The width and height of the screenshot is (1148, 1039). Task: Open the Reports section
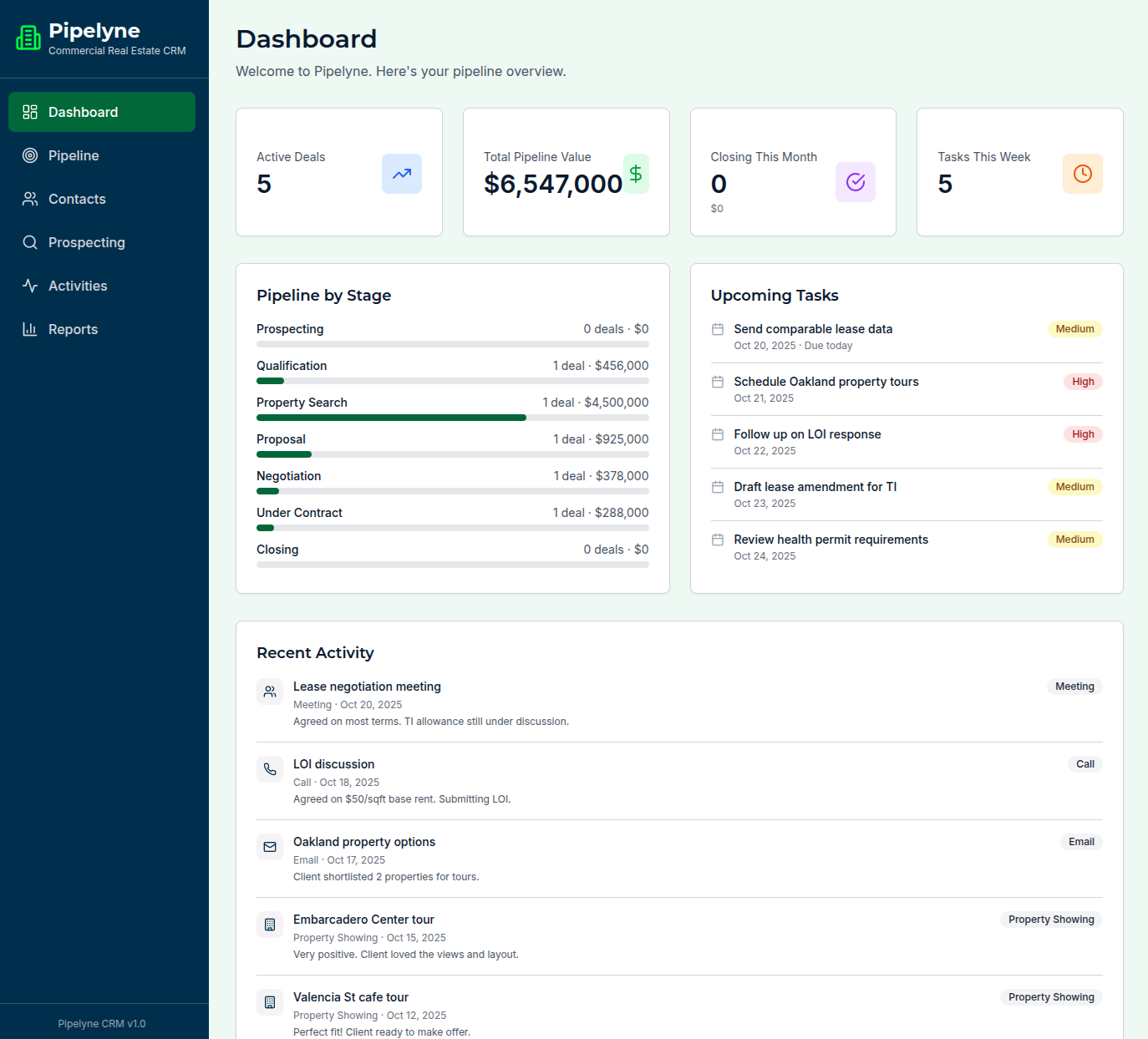tap(73, 329)
